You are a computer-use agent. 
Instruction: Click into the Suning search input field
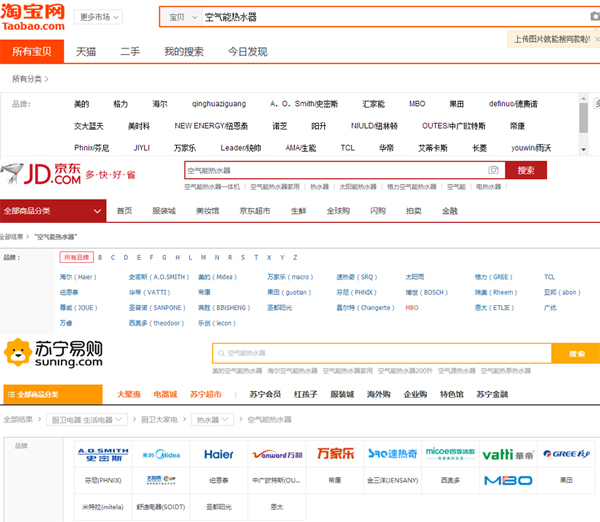coord(380,353)
